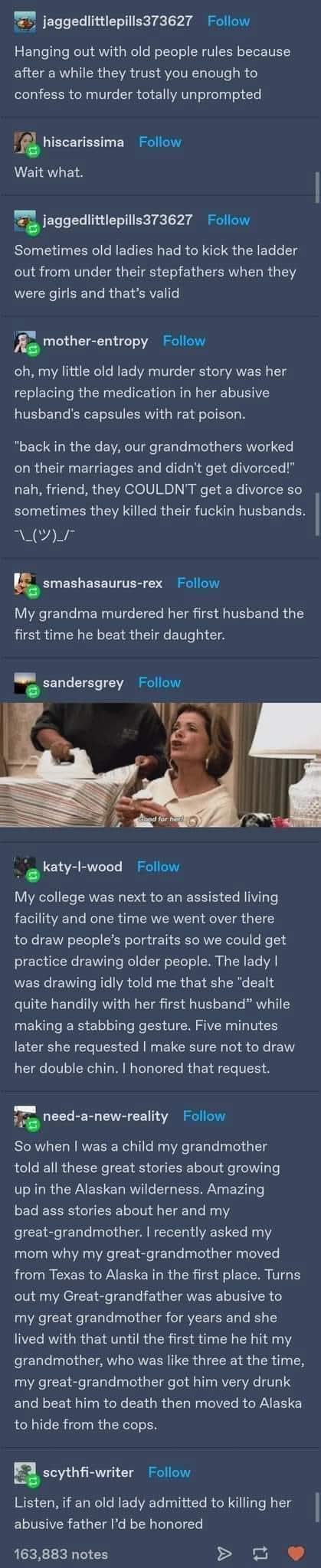
Task: Click the reblog arrows icon
Action: point(260,1553)
